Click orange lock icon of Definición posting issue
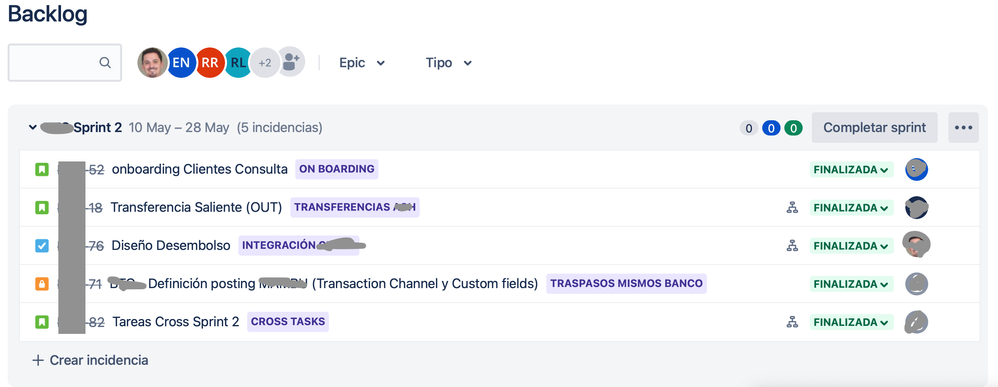 point(41,284)
